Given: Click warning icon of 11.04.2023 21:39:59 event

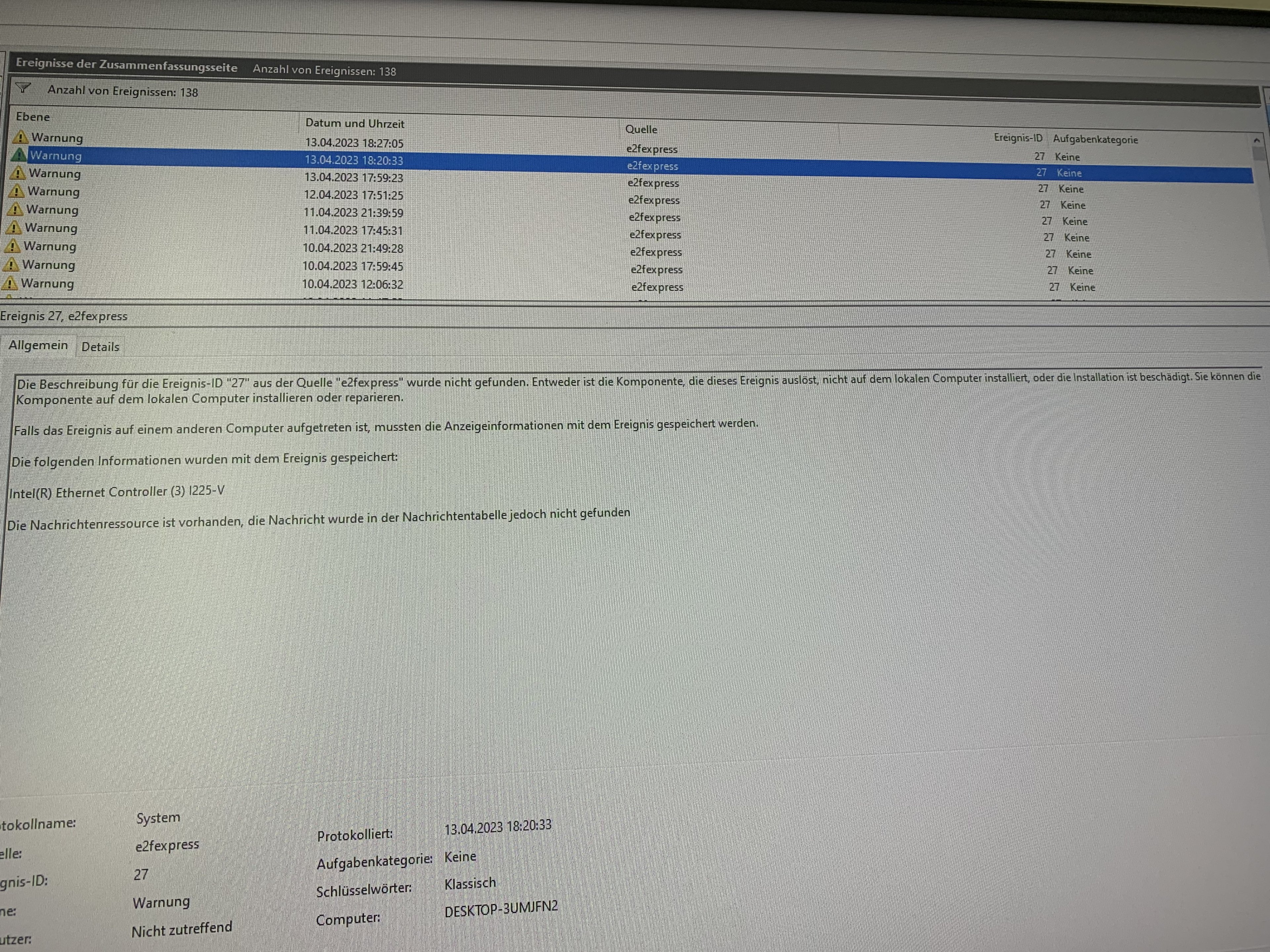Looking at the screenshot, I should click(x=16, y=210).
